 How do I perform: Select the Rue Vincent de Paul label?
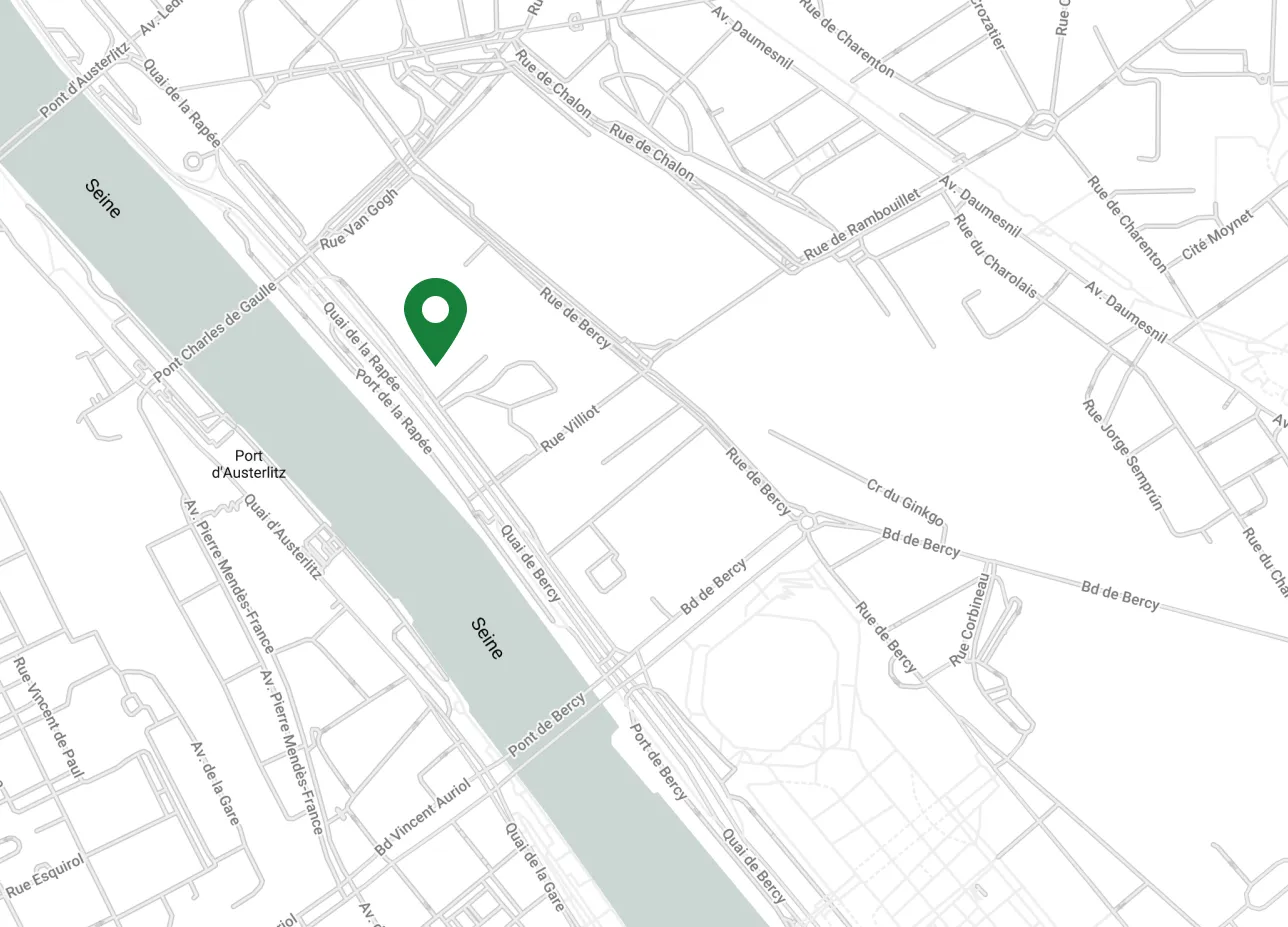[48, 716]
